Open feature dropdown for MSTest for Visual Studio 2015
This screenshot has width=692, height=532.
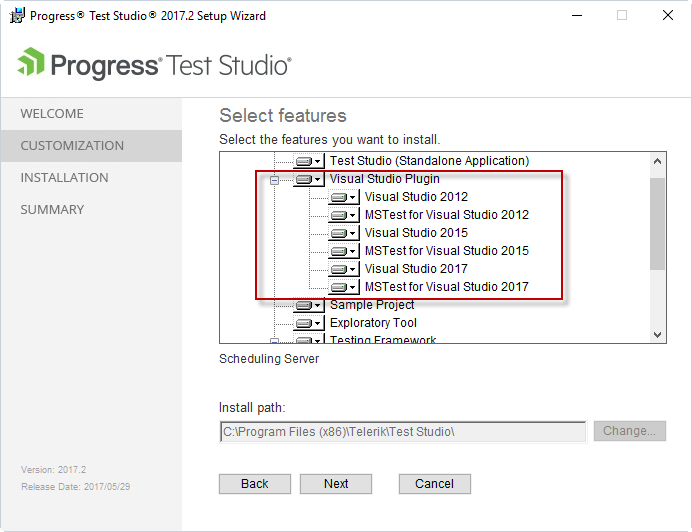pyautogui.click(x=343, y=251)
